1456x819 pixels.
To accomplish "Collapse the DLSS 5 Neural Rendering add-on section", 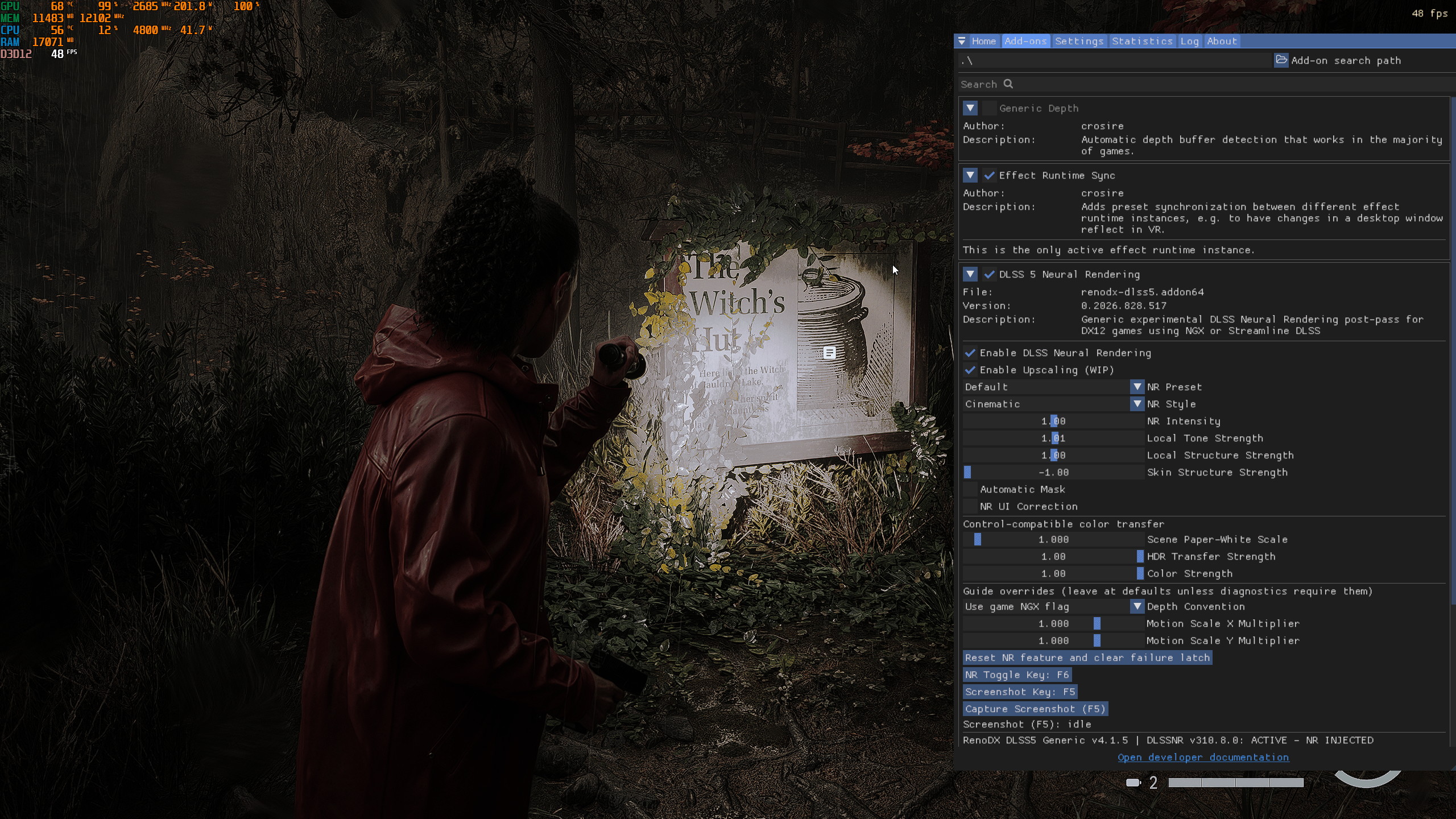I will tap(970, 274).
